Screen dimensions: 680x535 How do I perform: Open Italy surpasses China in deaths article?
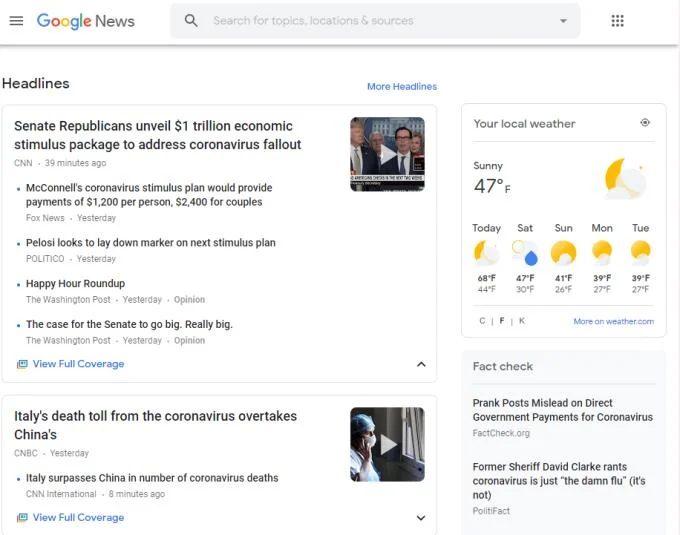(x=152, y=478)
